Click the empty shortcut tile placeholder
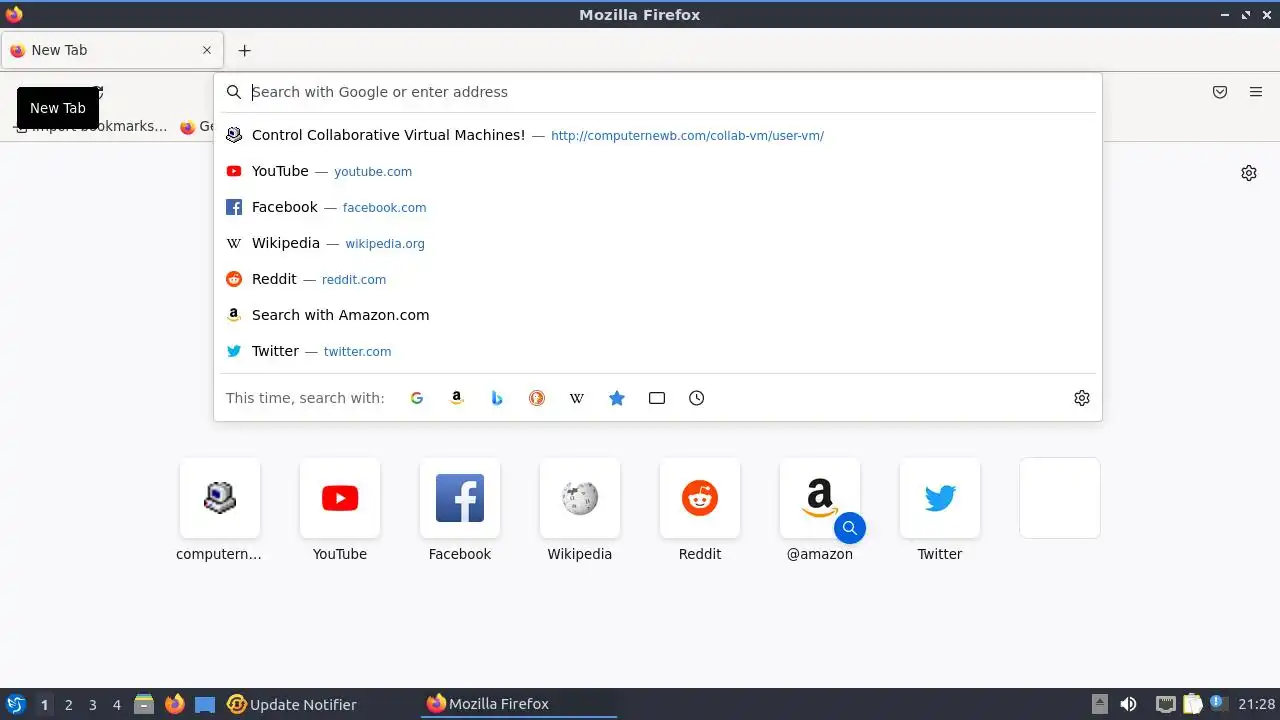 (1060, 498)
